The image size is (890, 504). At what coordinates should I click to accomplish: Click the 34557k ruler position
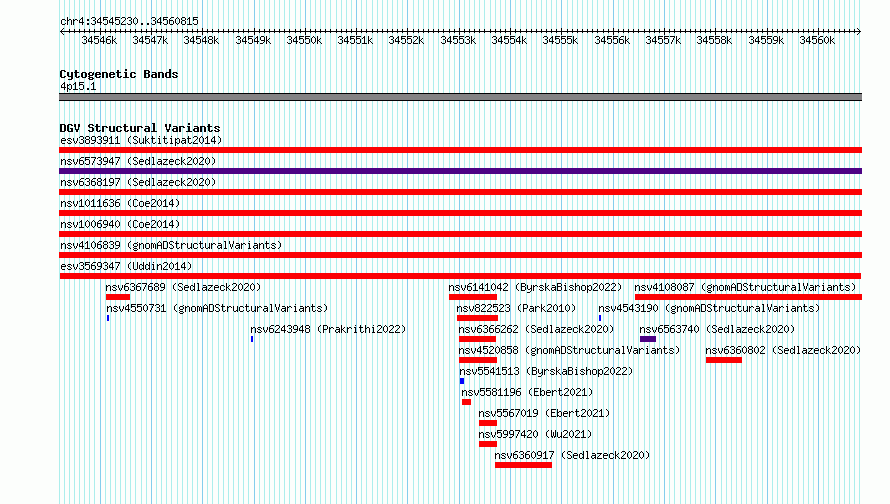663,40
